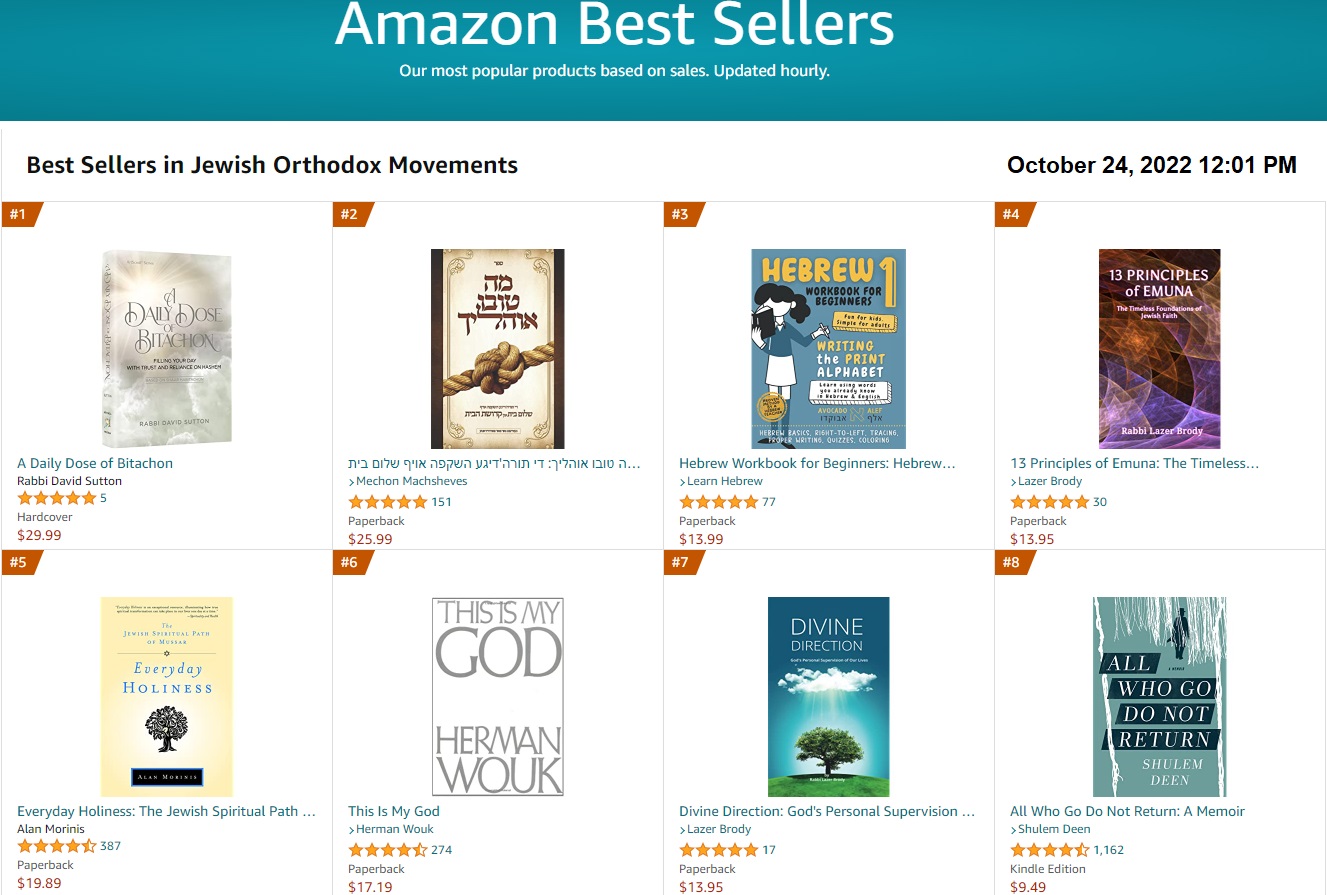Open the Mechon Machsheves author link
The width and height of the screenshot is (1327, 895).
point(411,481)
